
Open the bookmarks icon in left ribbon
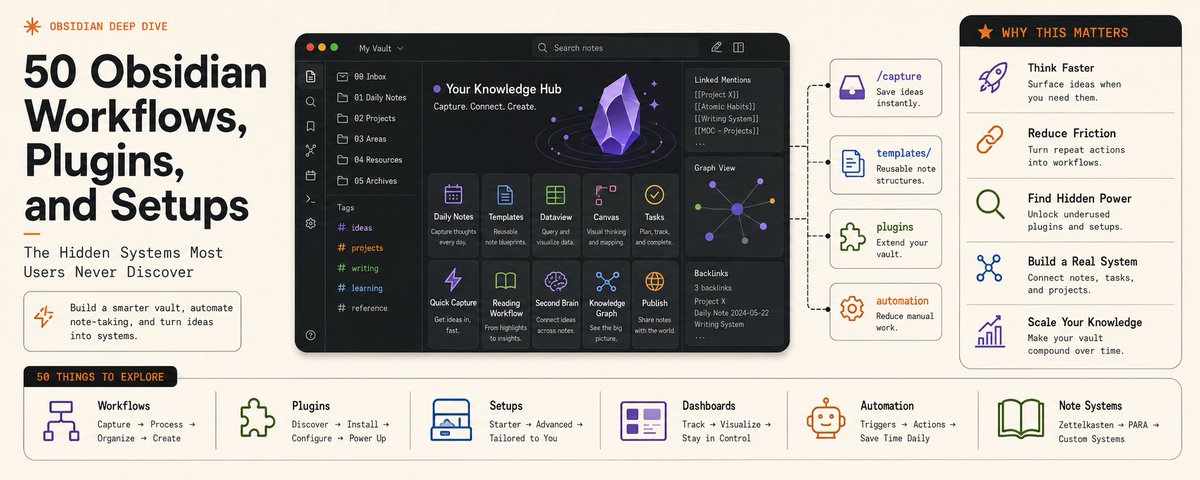(311, 126)
